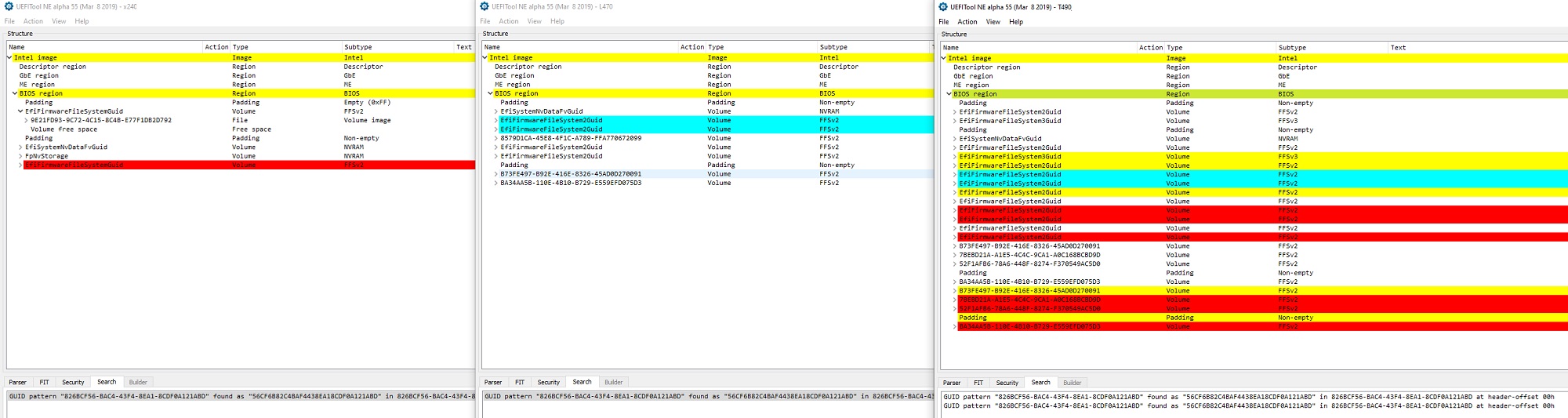The width and height of the screenshot is (1568, 418).
Task: Switch to the FIT tab in the x240 window
Action: 45,383
